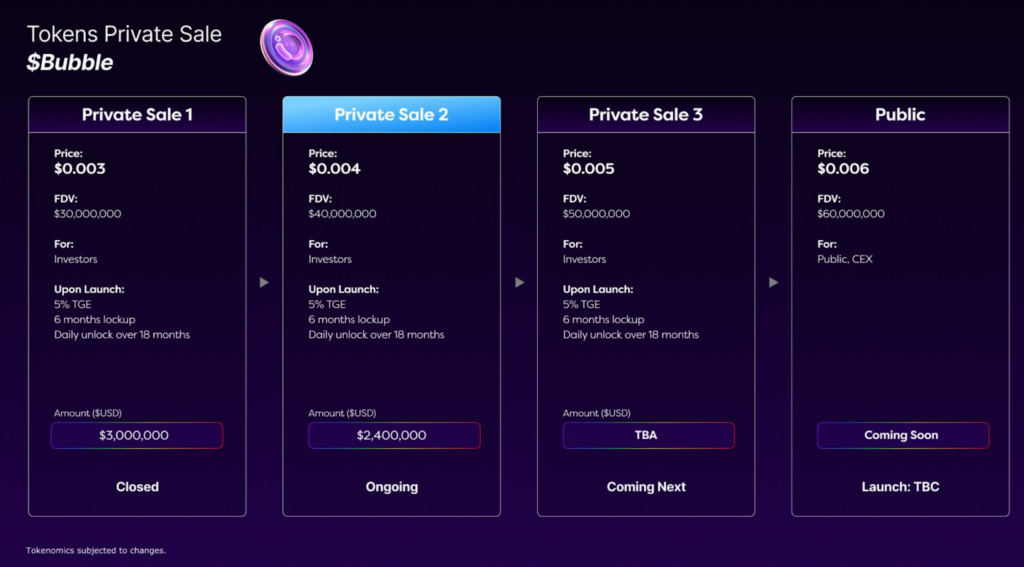Click arrow between Private Sale 3 and Public
The width and height of the screenshot is (1024, 567).
tap(773, 282)
